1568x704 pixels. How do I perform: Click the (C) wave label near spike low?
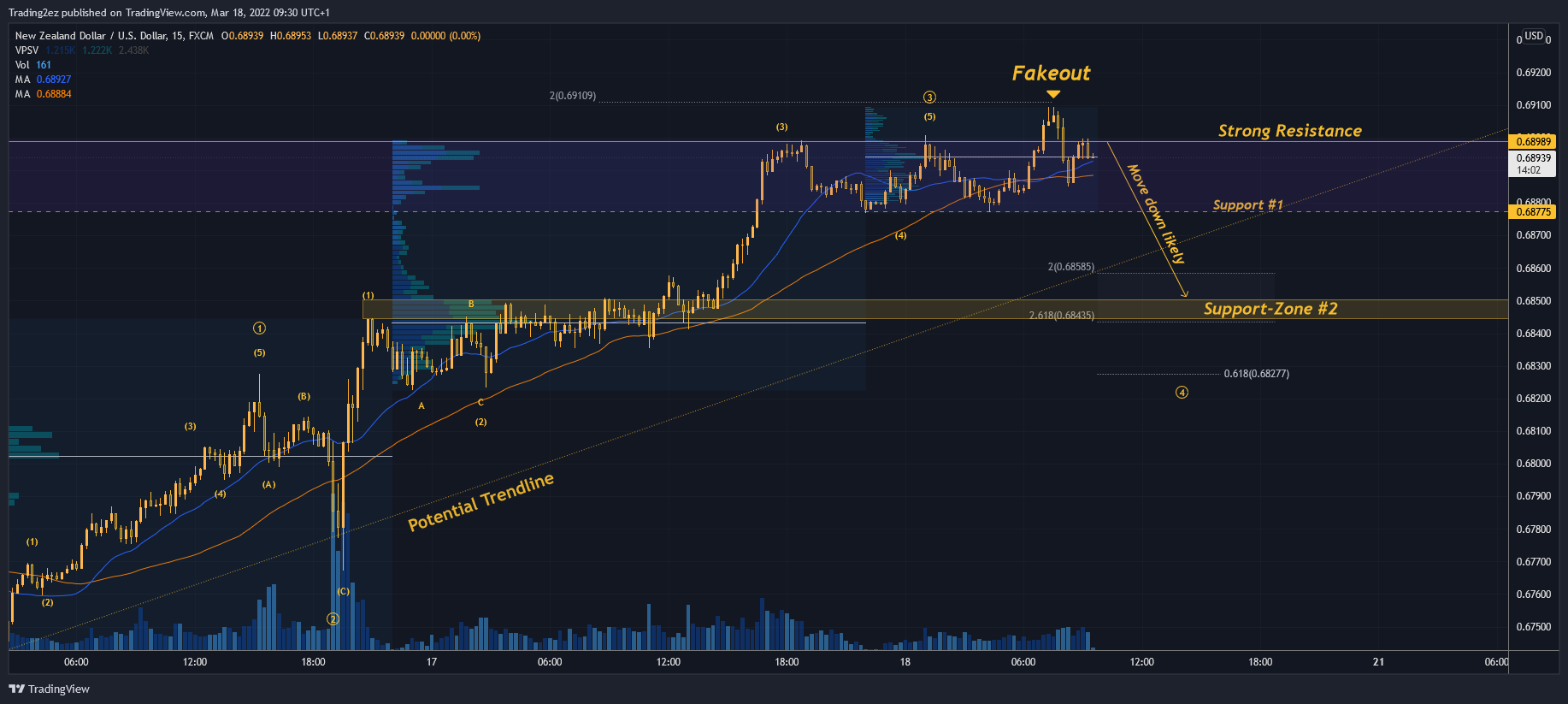coord(343,591)
